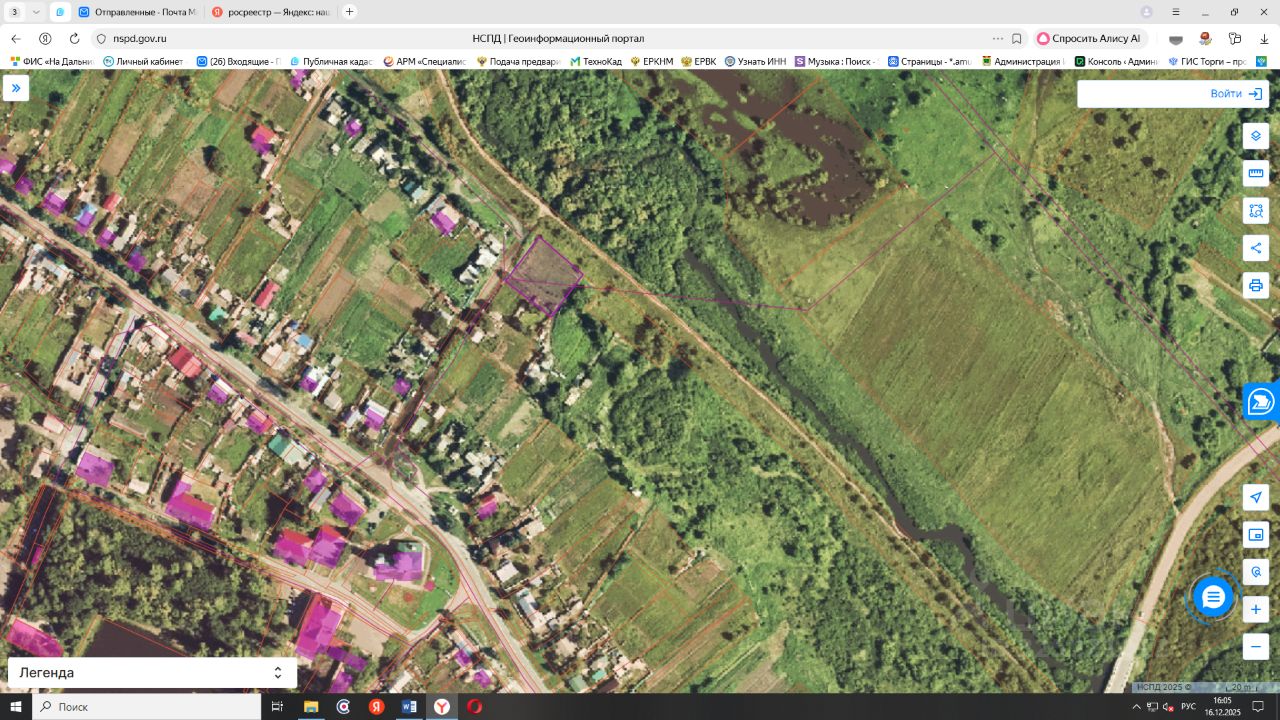Open the Подача предварительных bookmark
1280x720 pixels.
518,61
